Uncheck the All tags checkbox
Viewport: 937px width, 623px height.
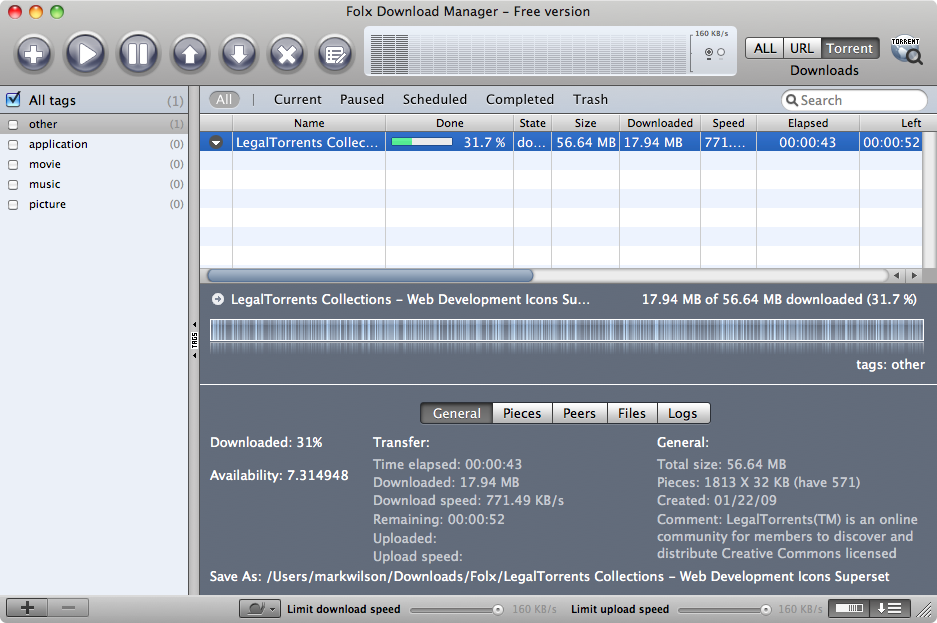[13, 100]
